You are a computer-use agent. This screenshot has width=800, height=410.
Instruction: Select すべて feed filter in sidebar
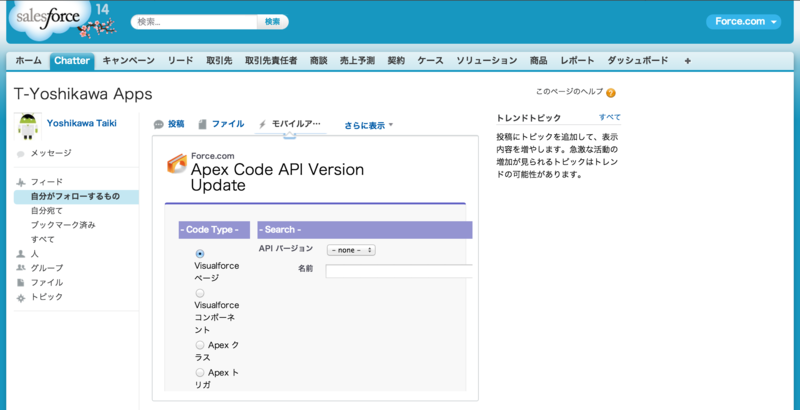coord(43,239)
